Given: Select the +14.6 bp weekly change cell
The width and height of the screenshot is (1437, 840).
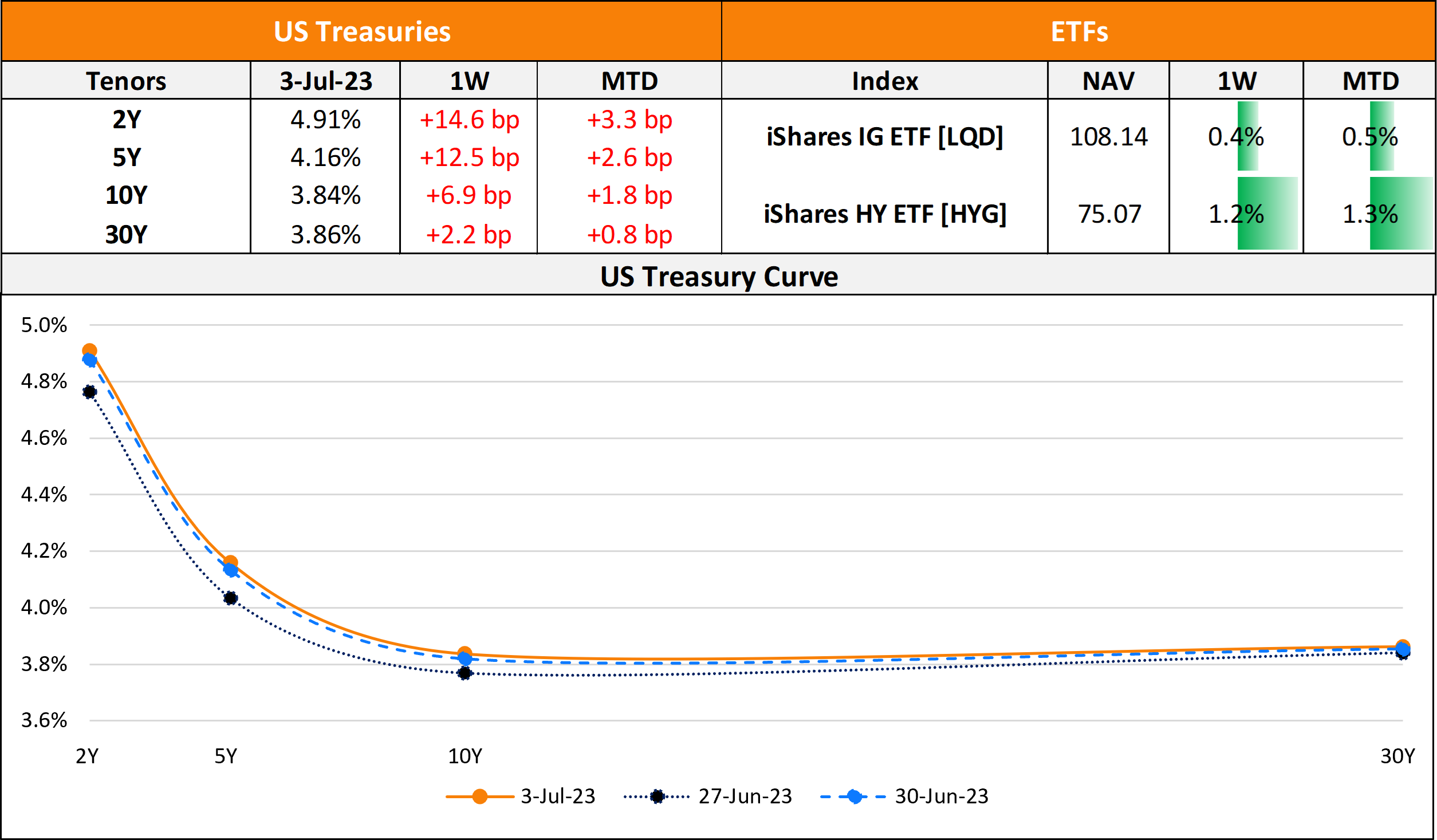Looking at the screenshot, I should tap(469, 120).
